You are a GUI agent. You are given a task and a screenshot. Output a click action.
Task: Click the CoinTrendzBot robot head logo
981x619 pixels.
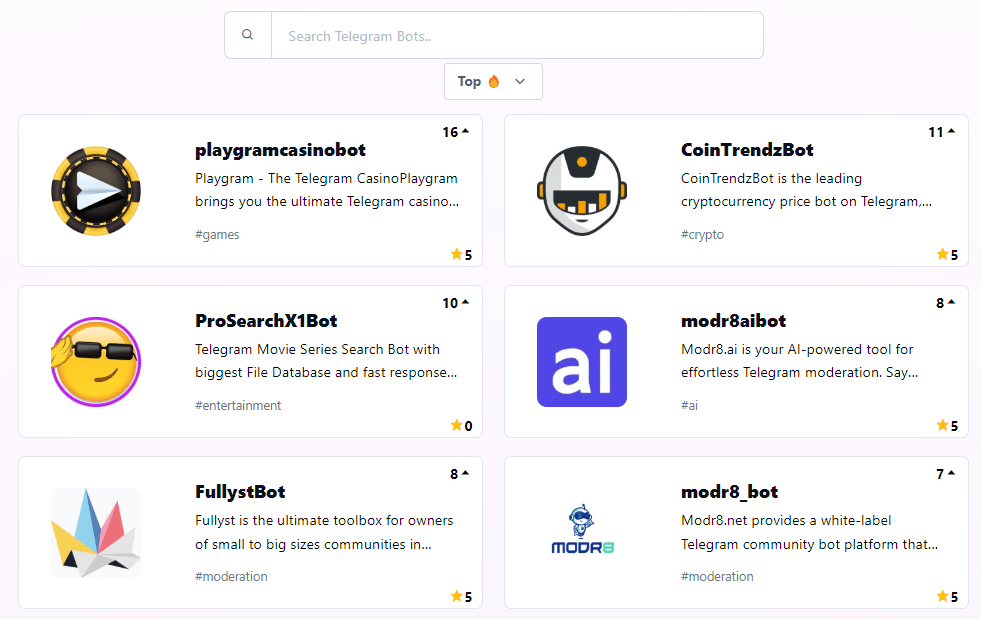point(582,191)
